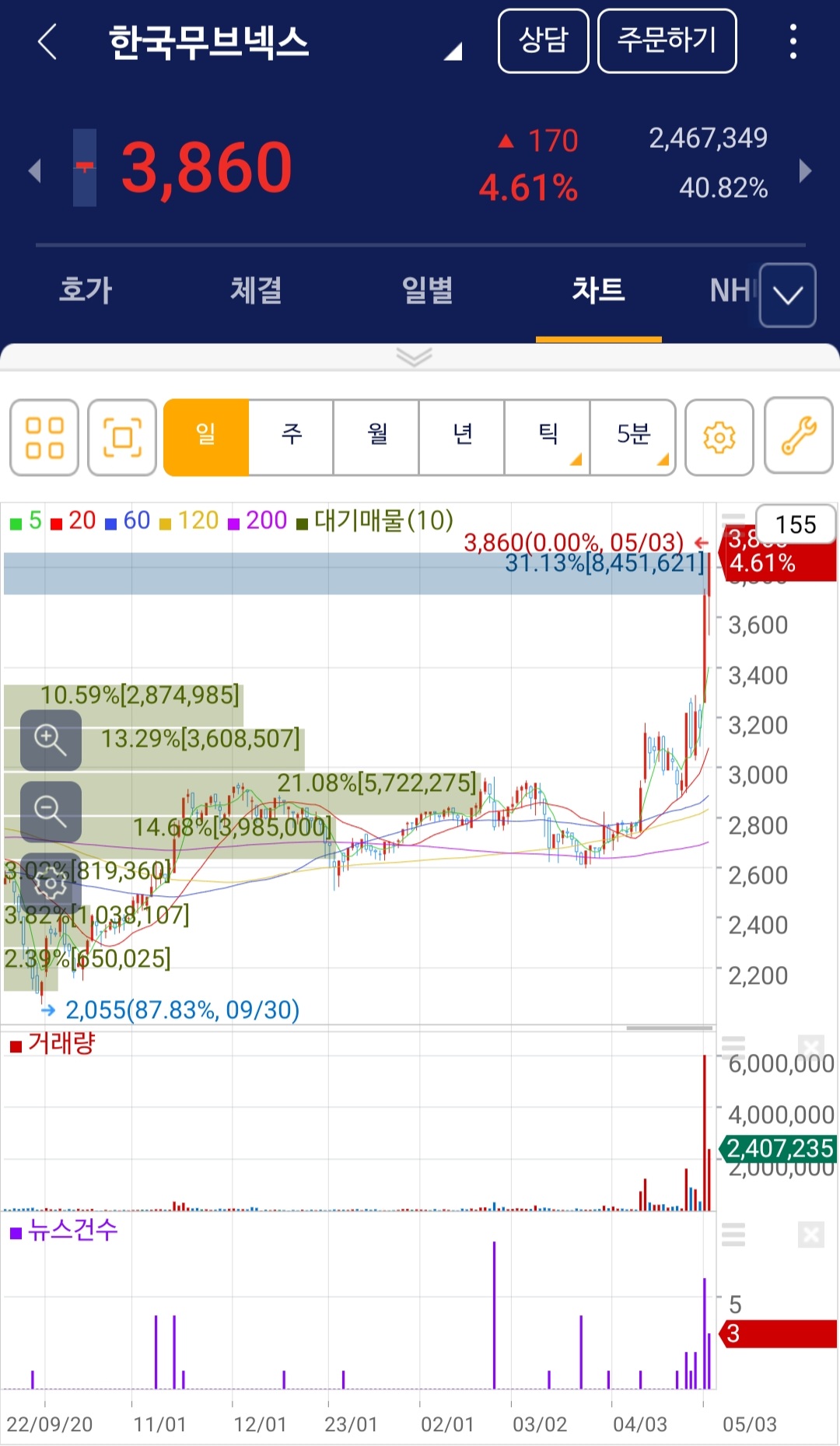Open the 거래량 panel hamburger menu

(733, 1047)
